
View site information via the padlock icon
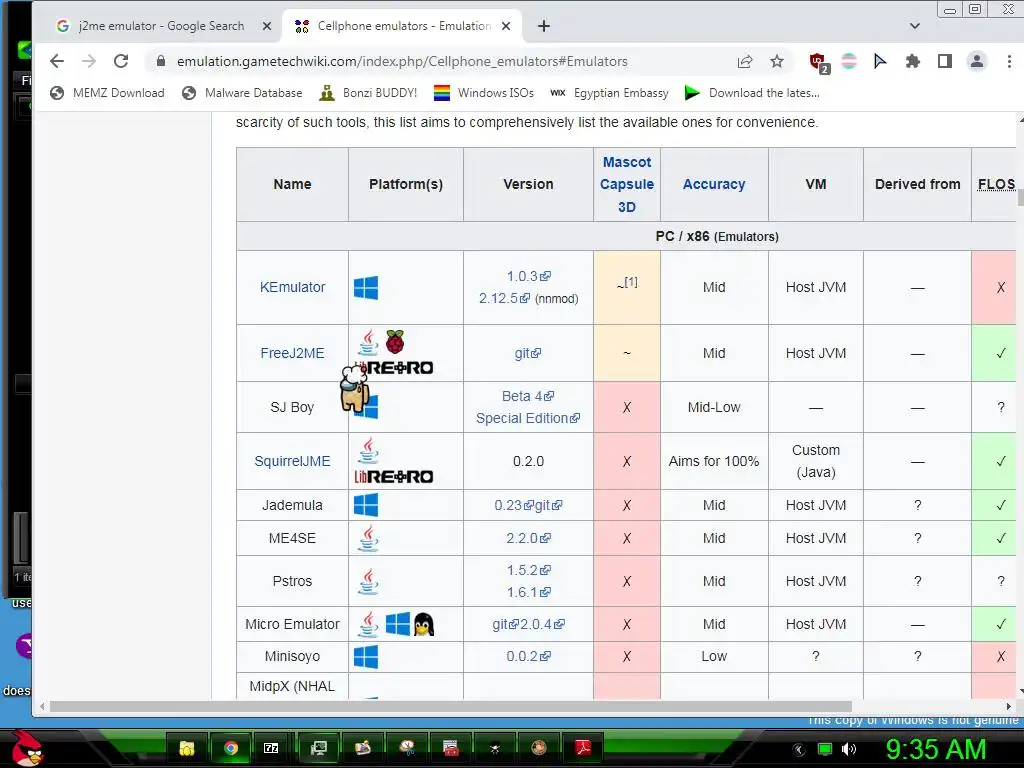pos(160,61)
